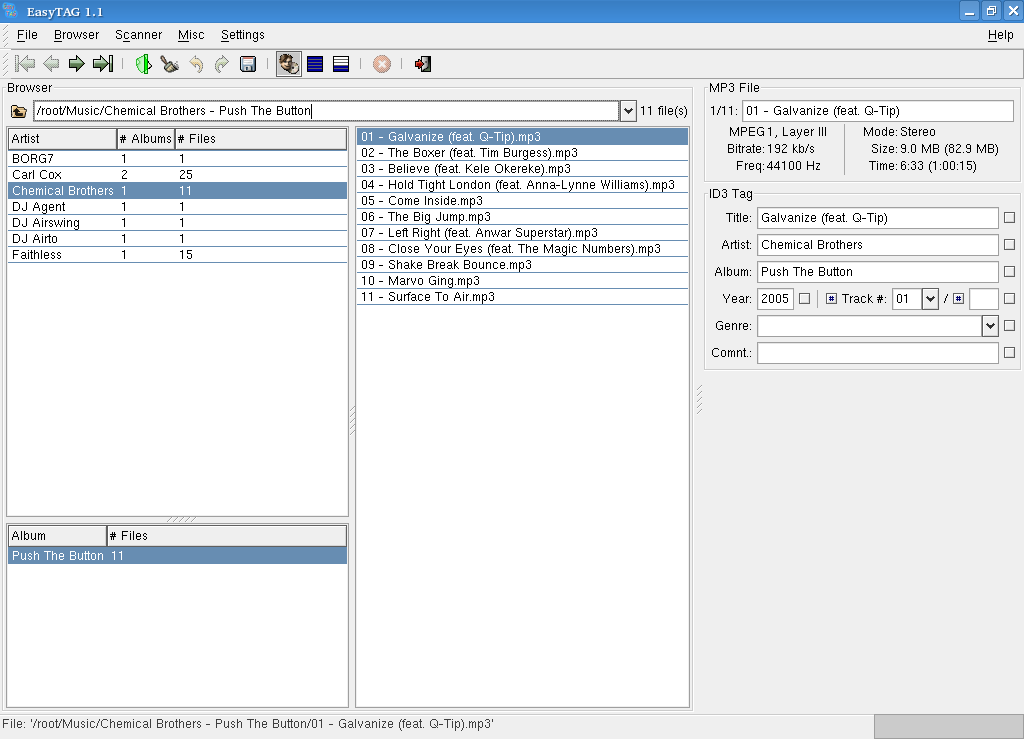Click the remove tag brush icon
Screen dimensions: 1024x739
click(x=170, y=64)
